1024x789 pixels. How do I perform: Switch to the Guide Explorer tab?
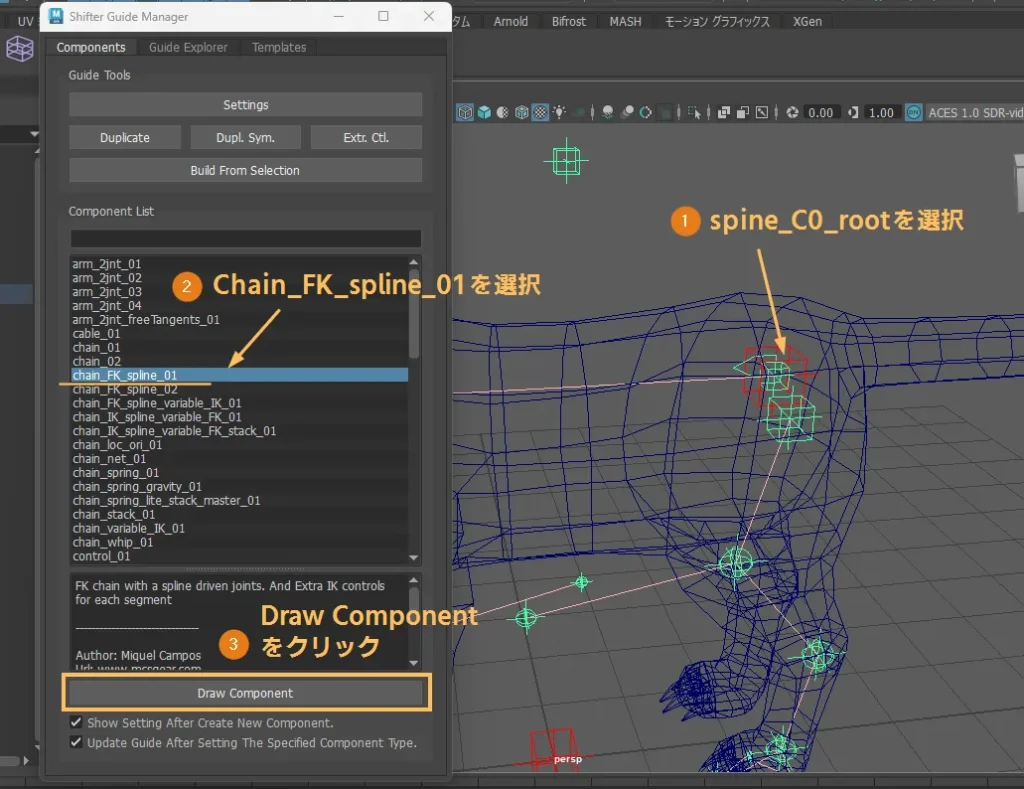188,47
